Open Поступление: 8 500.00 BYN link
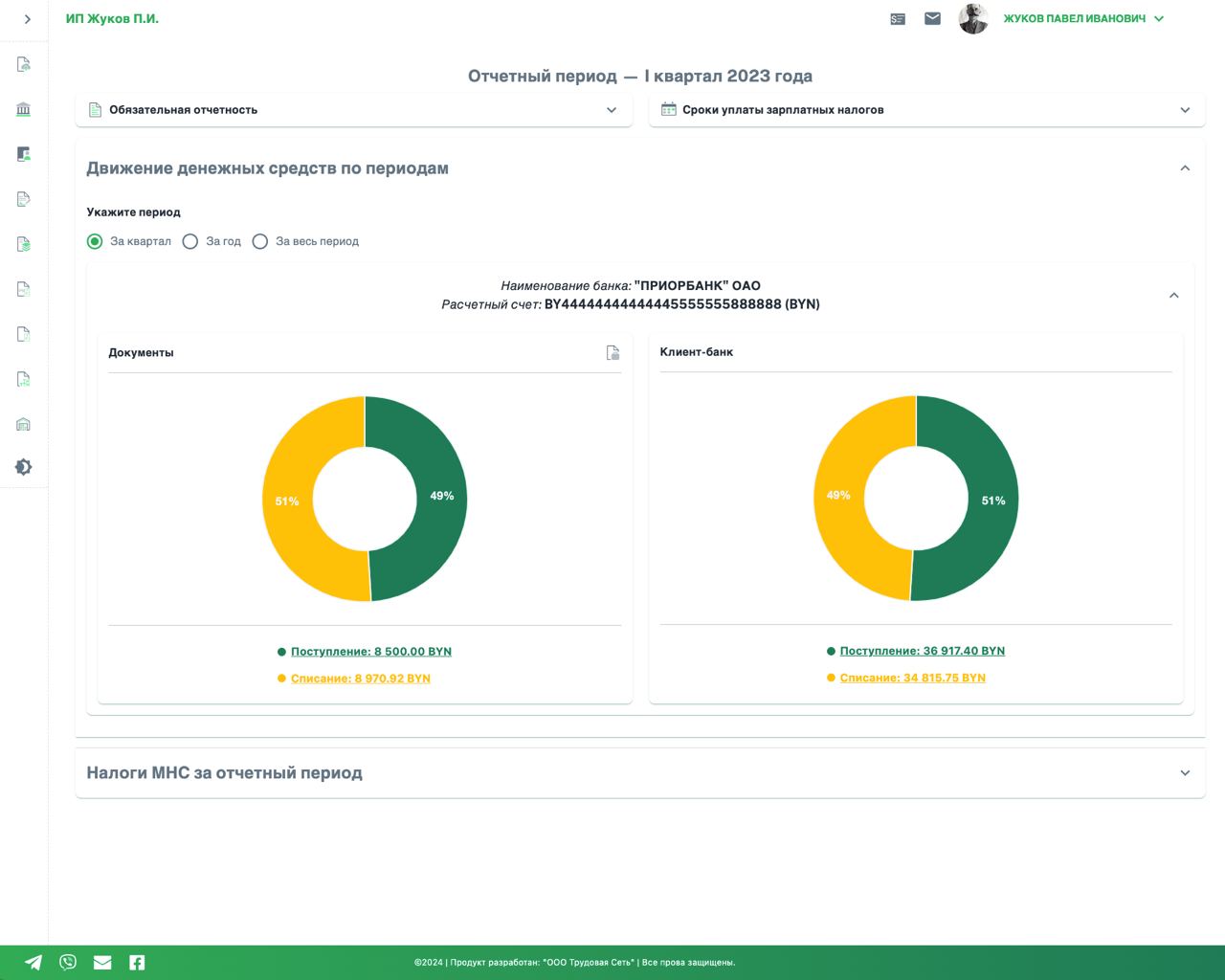1225x980 pixels. click(371, 652)
